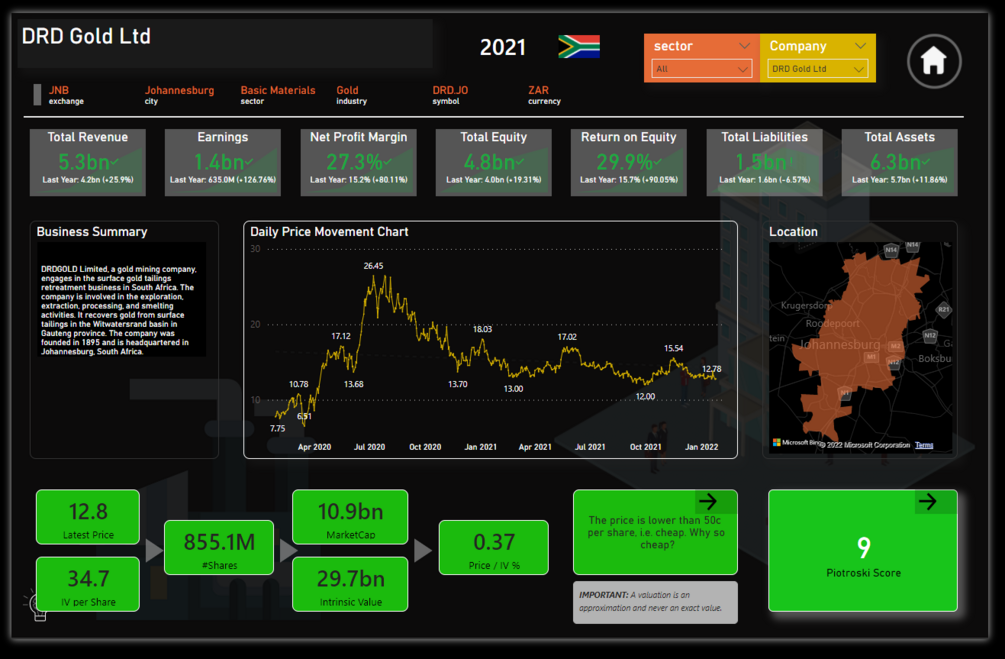The image size is (1005, 659).
Task: Open the Terms link on the map
Action: 924,445
